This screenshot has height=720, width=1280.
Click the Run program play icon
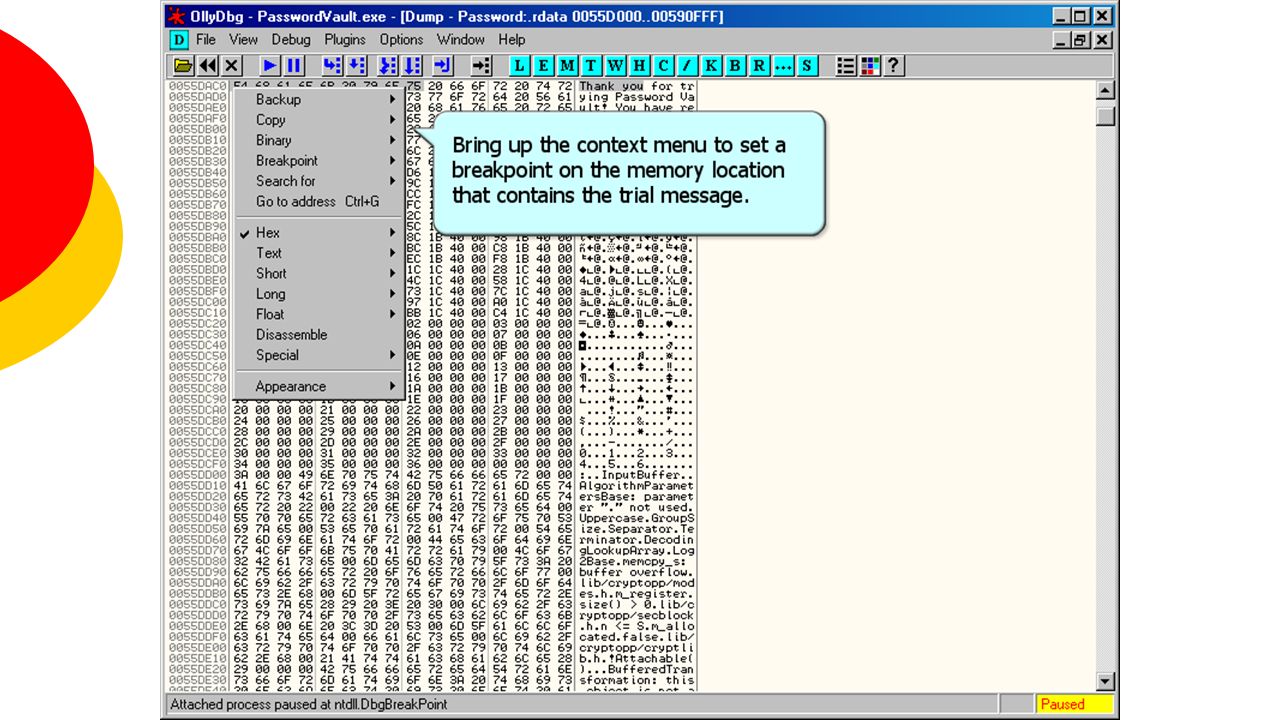[270, 66]
